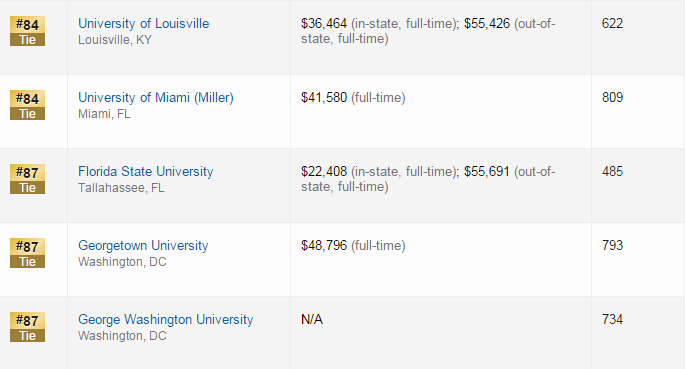This screenshot has width=685, height=369.
Task: Click the $36,464 in-state tuition for Louisville
Action: click(x=324, y=24)
